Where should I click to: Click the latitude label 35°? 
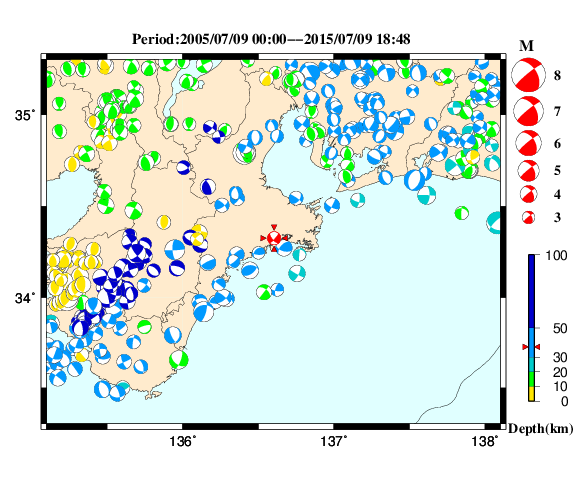coord(25,115)
